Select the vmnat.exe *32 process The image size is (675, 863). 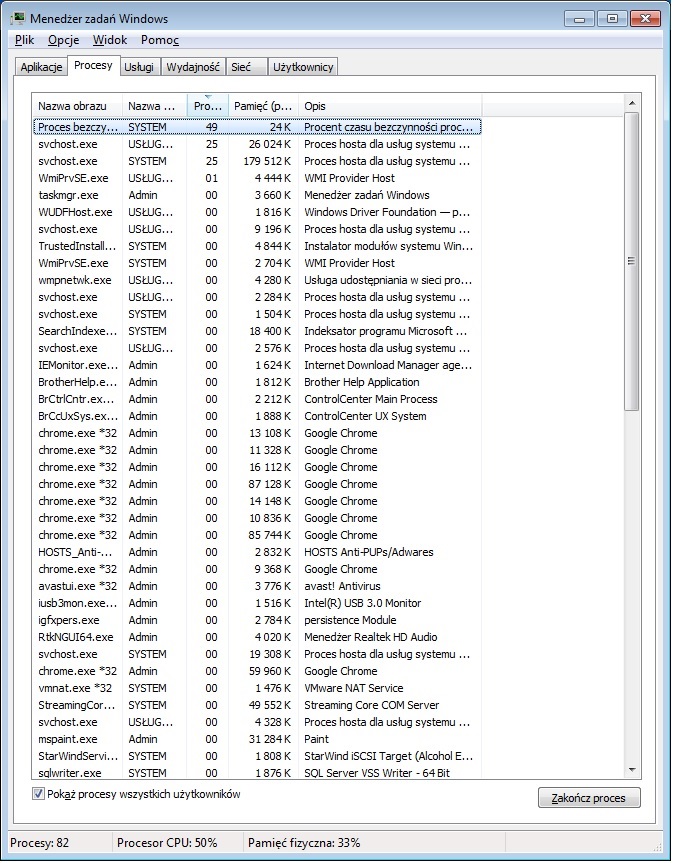tap(257, 689)
